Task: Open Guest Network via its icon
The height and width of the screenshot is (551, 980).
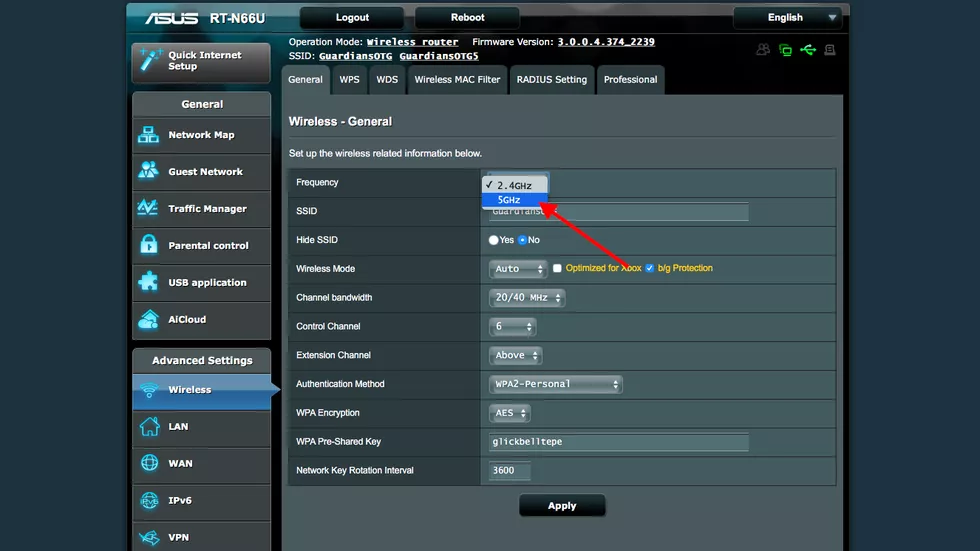Action: click(x=149, y=172)
